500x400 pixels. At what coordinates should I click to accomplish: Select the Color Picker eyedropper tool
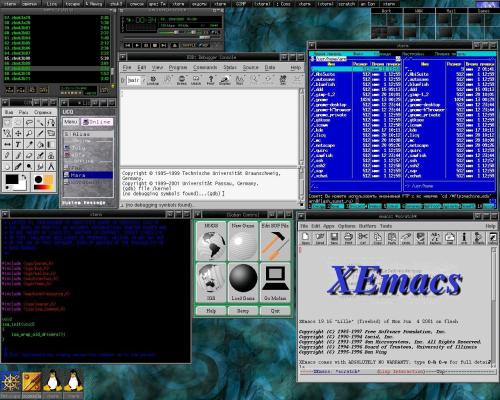pyautogui.click(x=29, y=144)
